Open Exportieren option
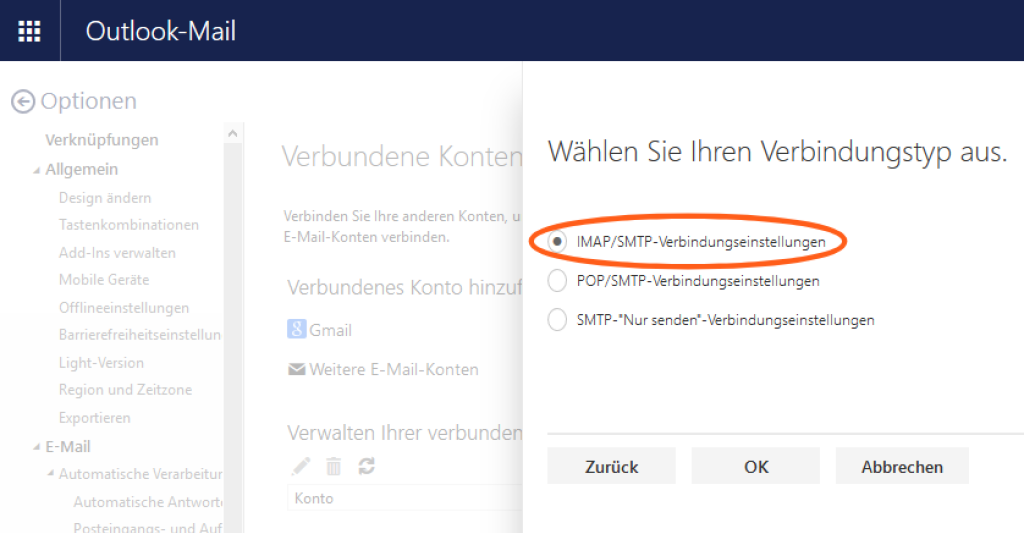The height and width of the screenshot is (533, 1024). pyautogui.click(x=95, y=418)
